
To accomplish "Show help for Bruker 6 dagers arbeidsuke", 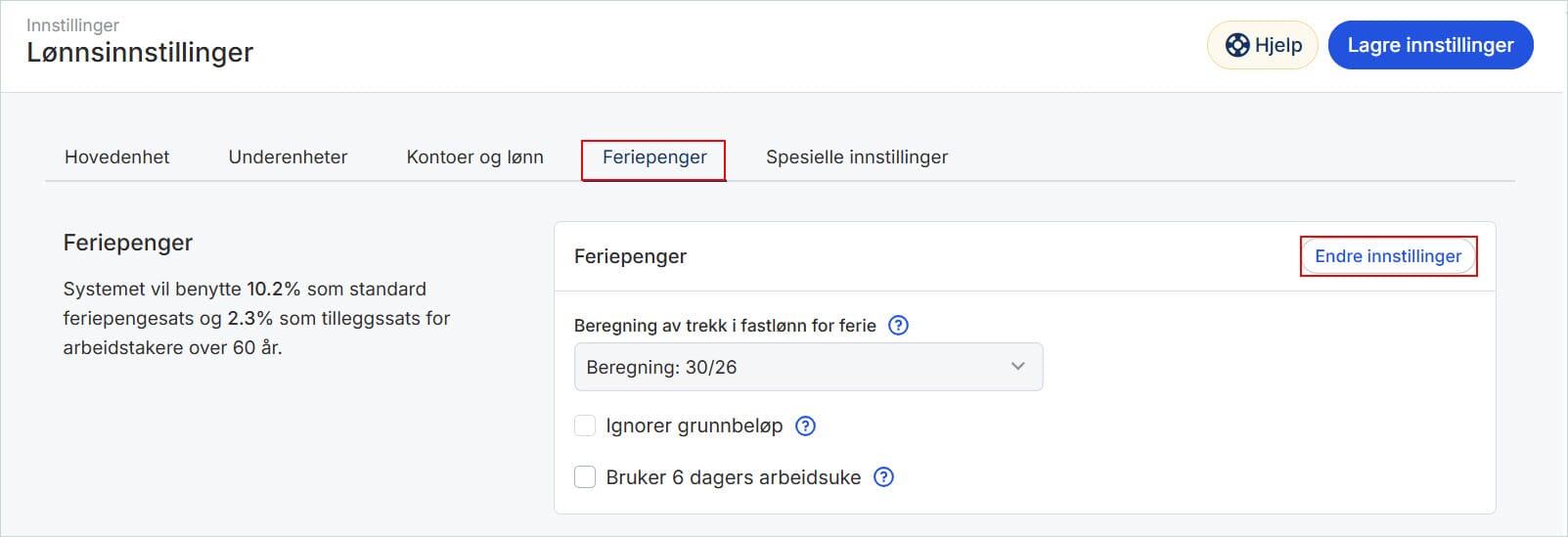I will 883,477.
